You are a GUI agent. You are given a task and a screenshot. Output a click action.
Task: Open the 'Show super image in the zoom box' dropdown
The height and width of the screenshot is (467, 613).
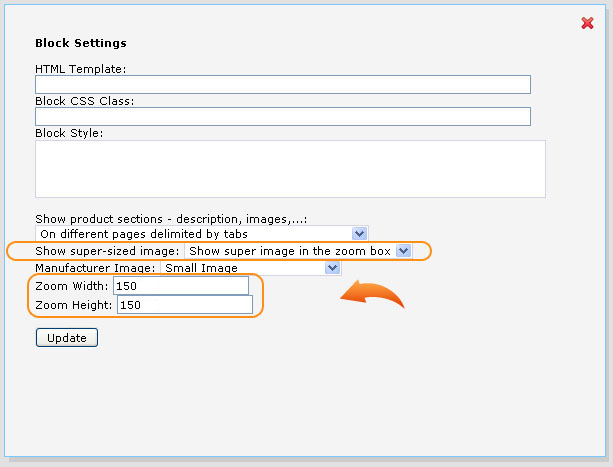298,250
